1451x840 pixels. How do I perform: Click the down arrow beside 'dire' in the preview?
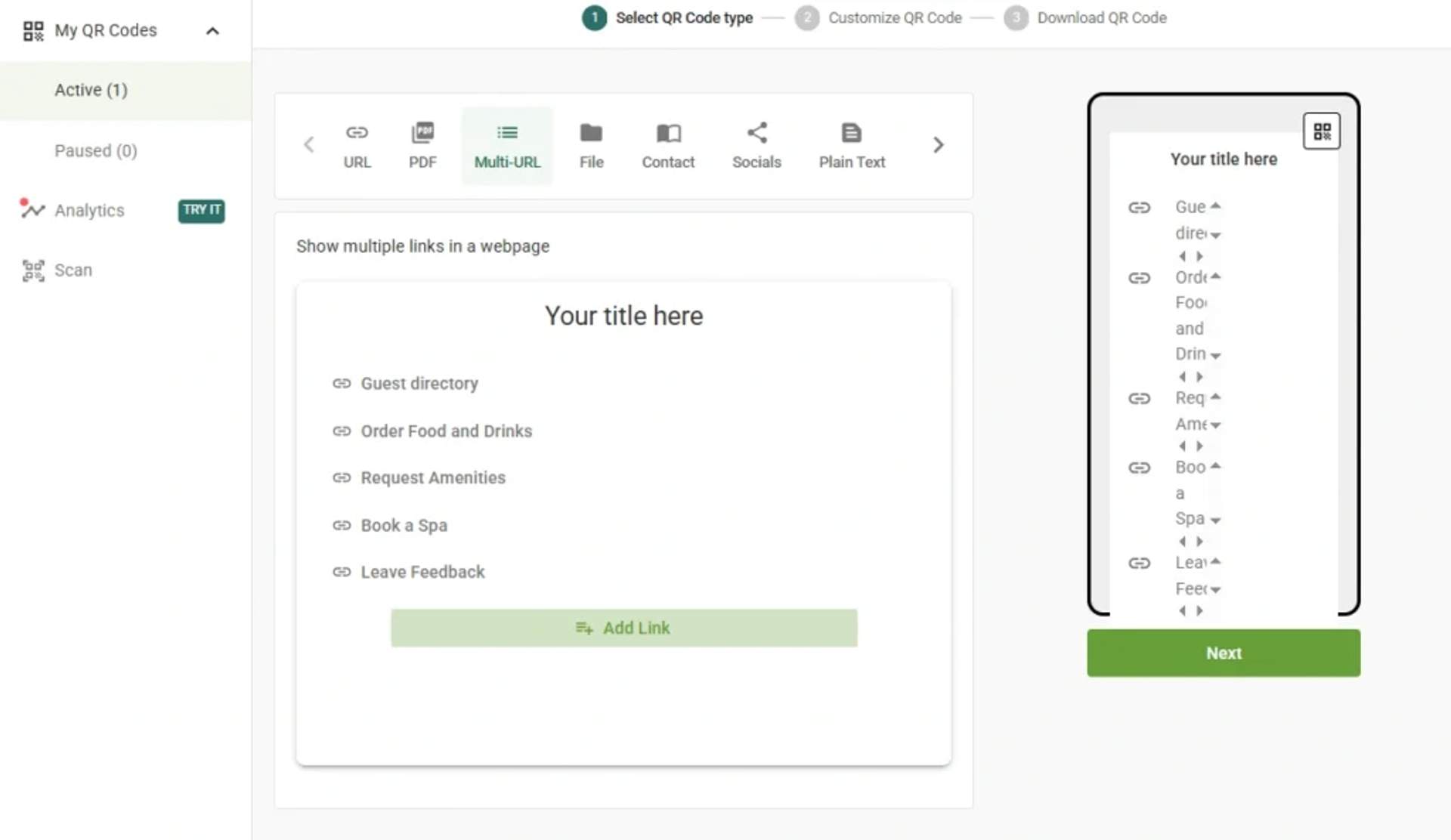click(1215, 235)
